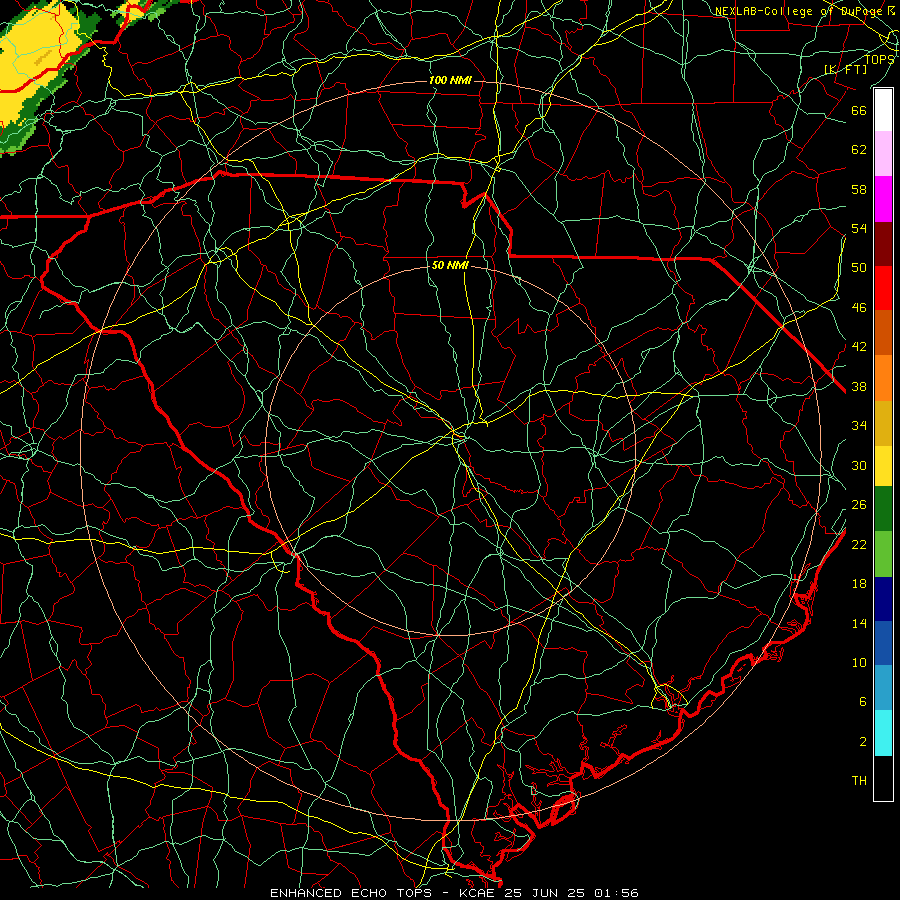This screenshot has height=900, width=900.
Task: Click the navy blue legend swatch
Action: point(883,598)
